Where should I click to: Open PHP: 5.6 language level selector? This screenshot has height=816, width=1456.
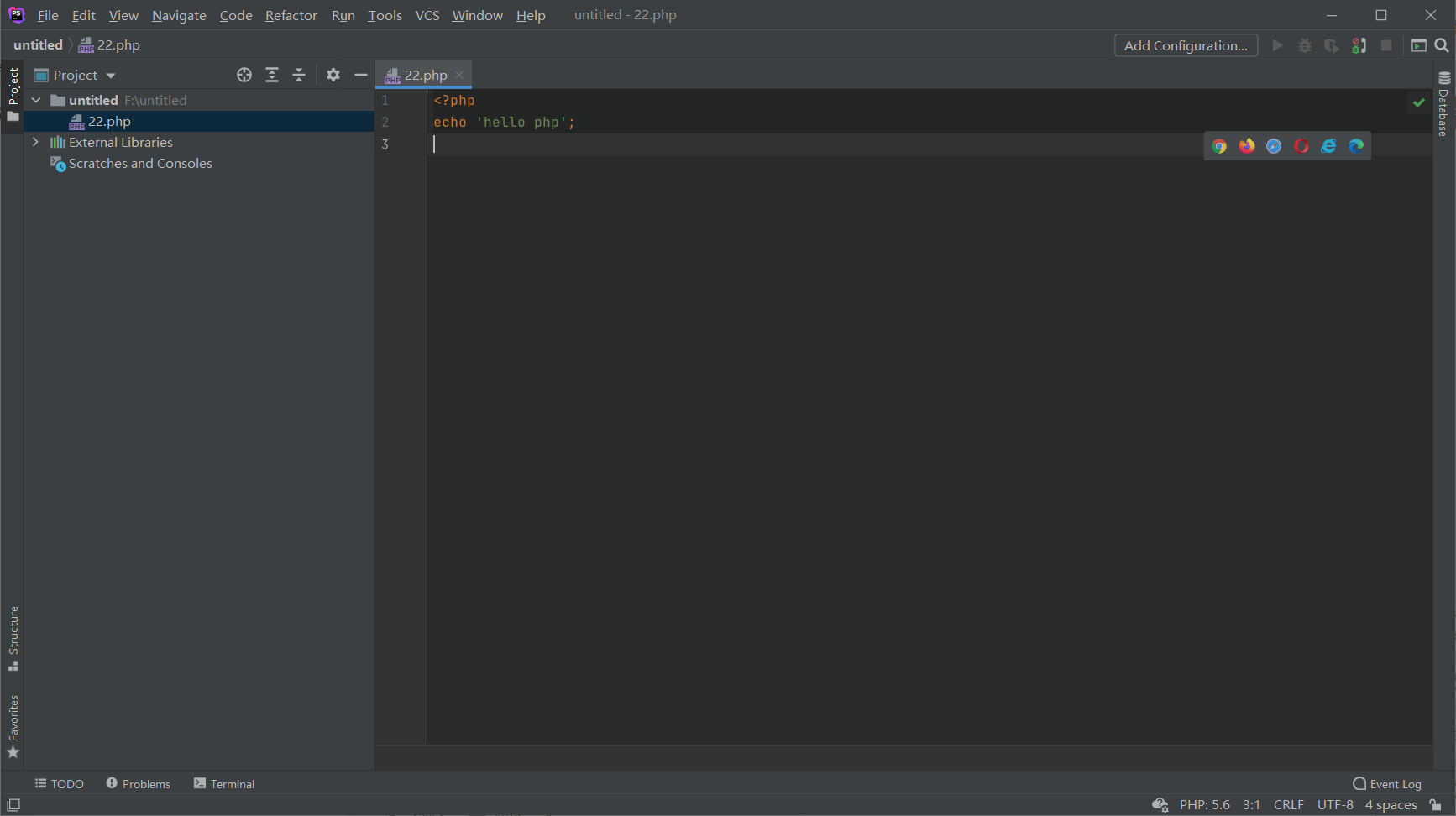pyautogui.click(x=1205, y=805)
